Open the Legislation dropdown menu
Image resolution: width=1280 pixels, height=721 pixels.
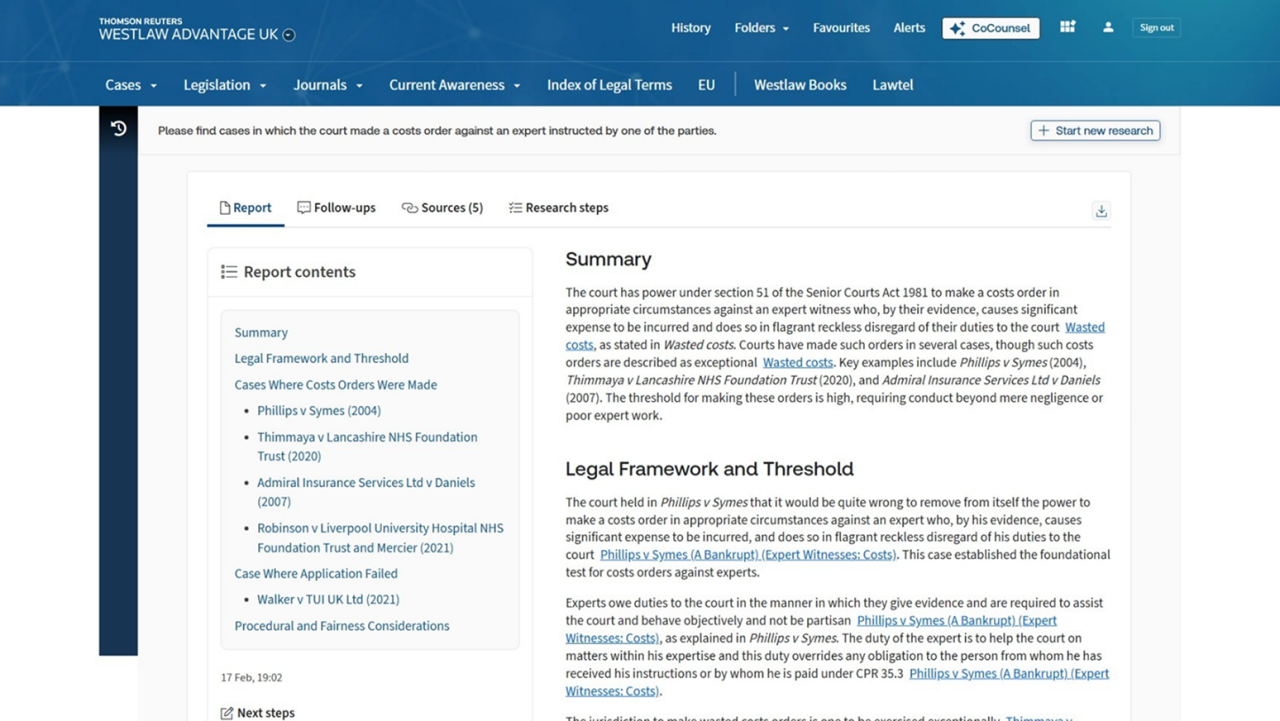pos(224,85)
